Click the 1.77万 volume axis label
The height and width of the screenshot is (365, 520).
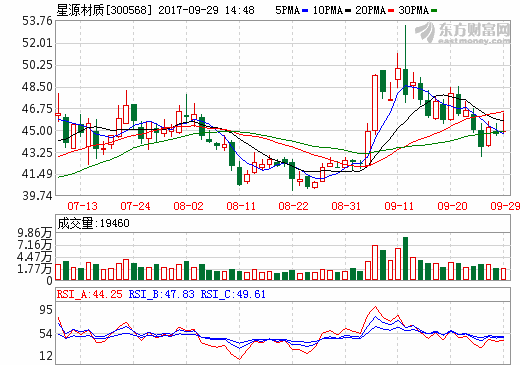point(35,269)
